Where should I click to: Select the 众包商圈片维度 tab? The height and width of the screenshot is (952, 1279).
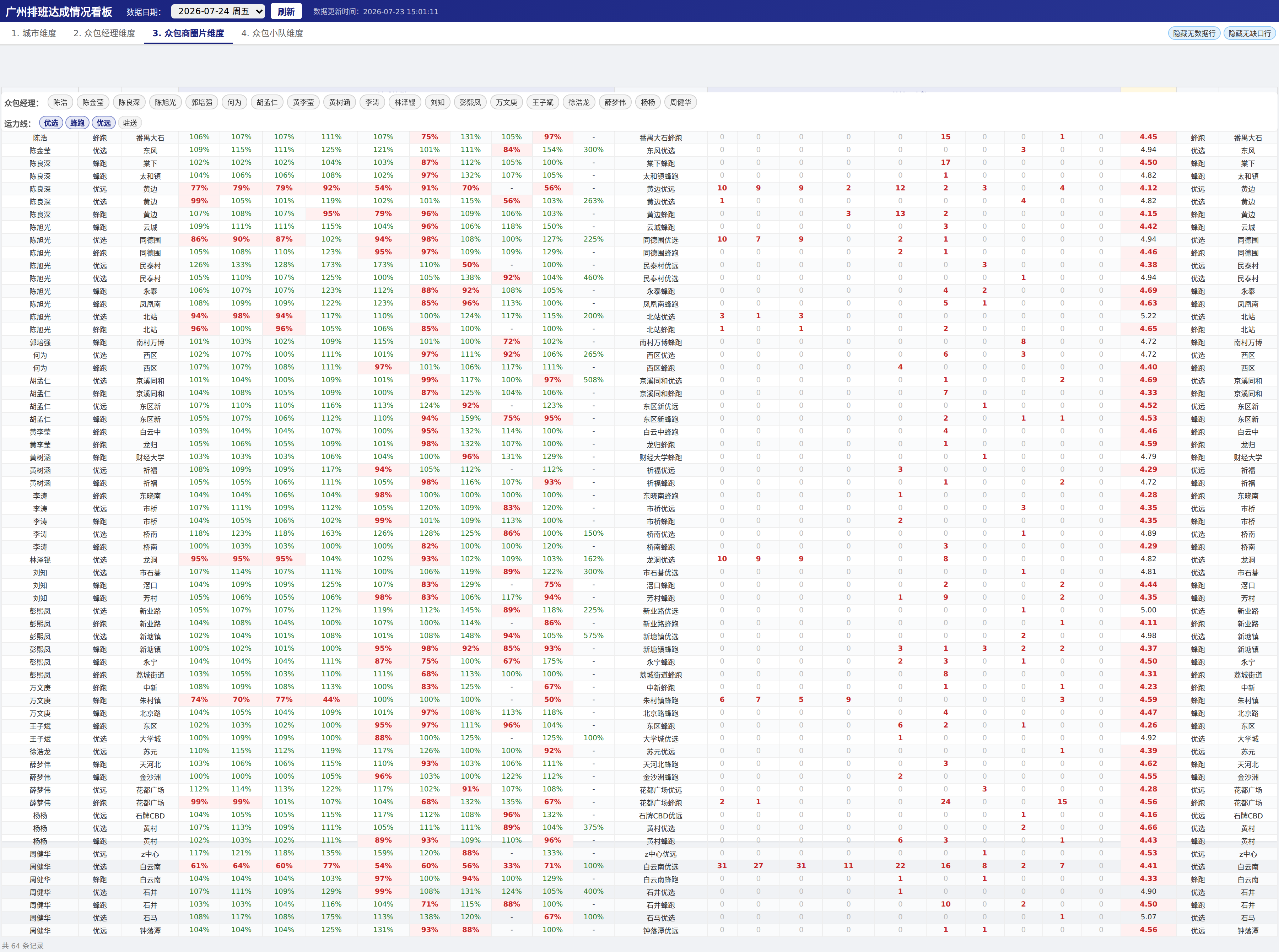(189, 33)
